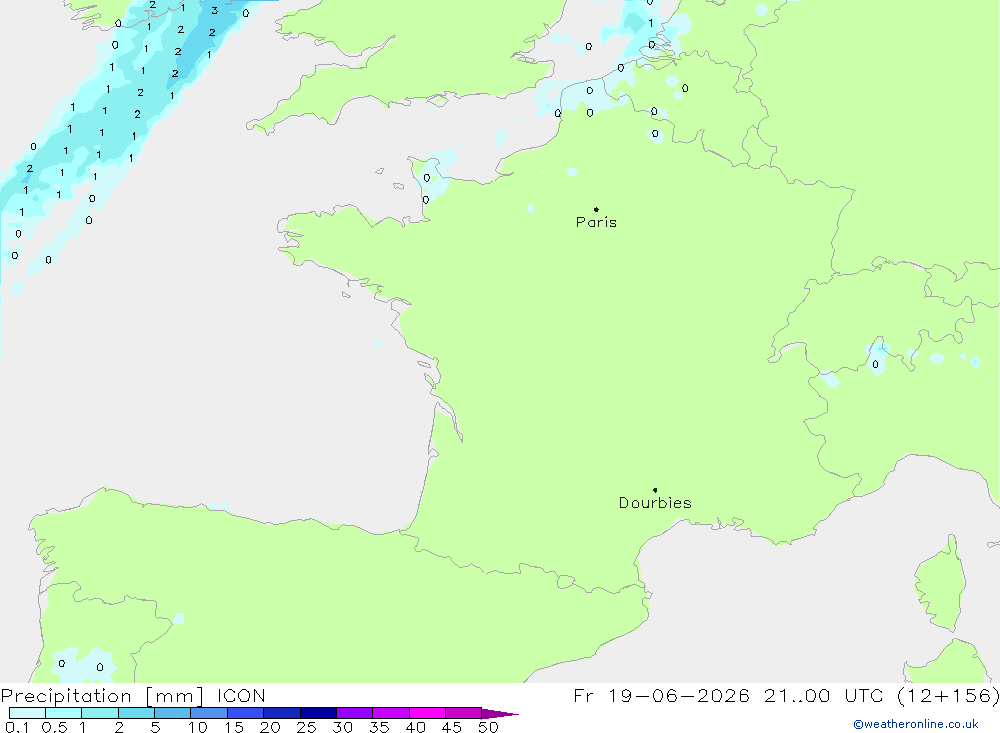Click the Dourbies location dot marker
Screen dimensions: 1000x733
(x=655, y=490)
